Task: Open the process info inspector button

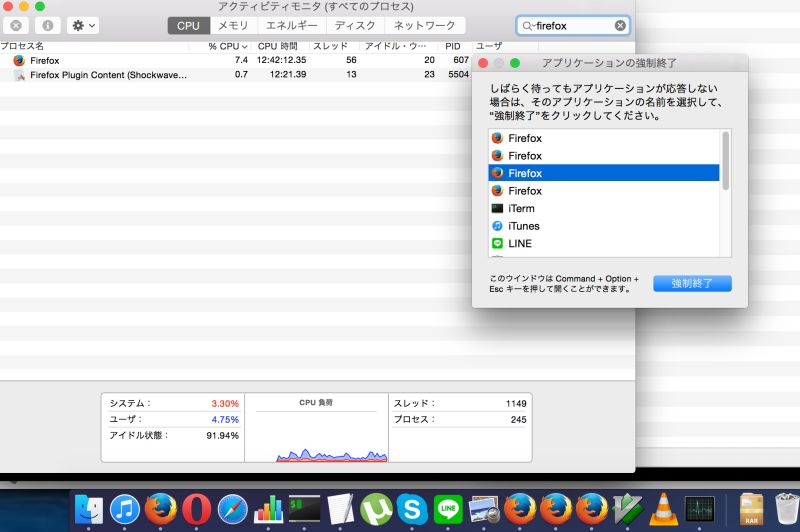Action: 48,25
